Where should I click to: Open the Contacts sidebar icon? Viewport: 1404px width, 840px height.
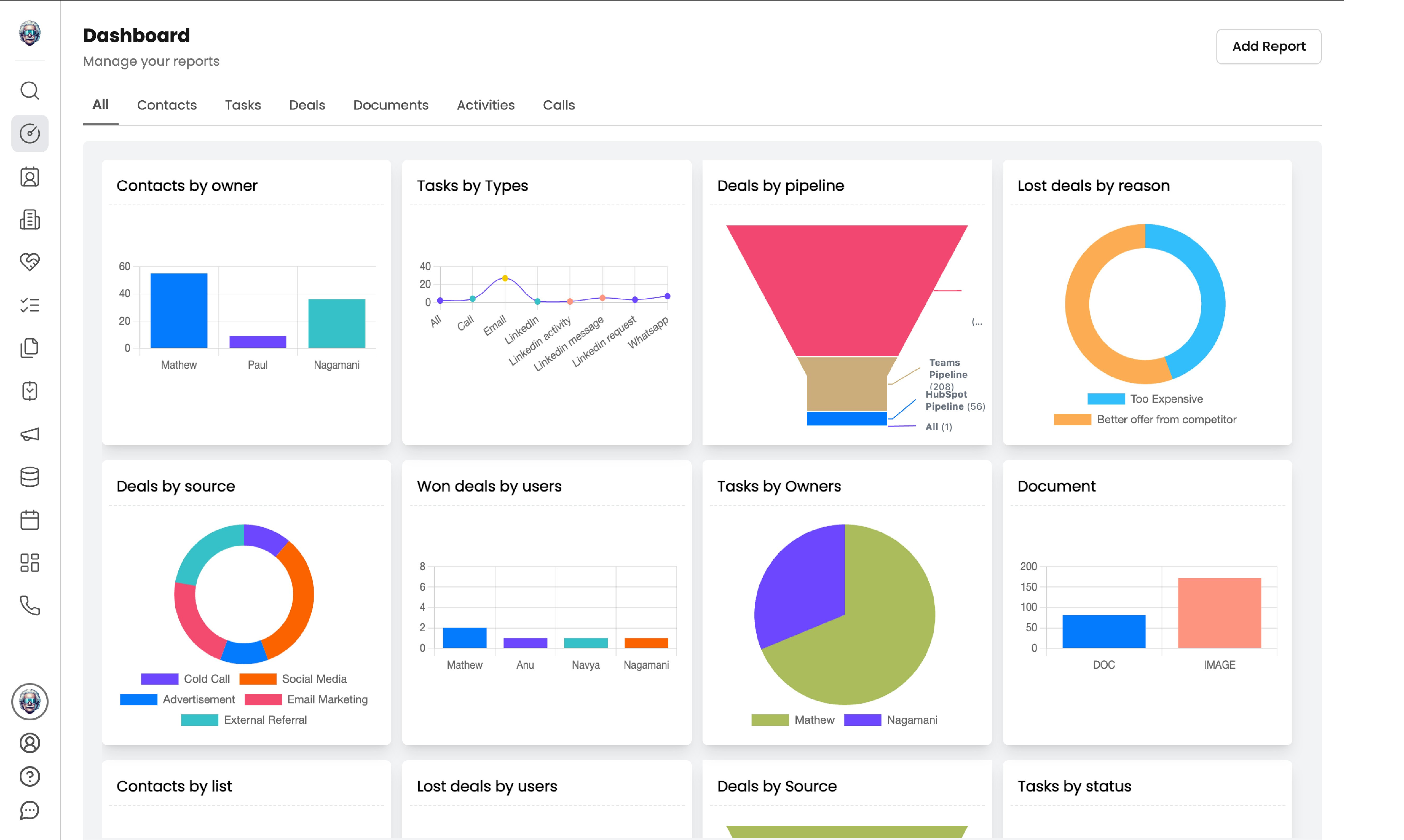pyautogui.click(x=30, y=177)
